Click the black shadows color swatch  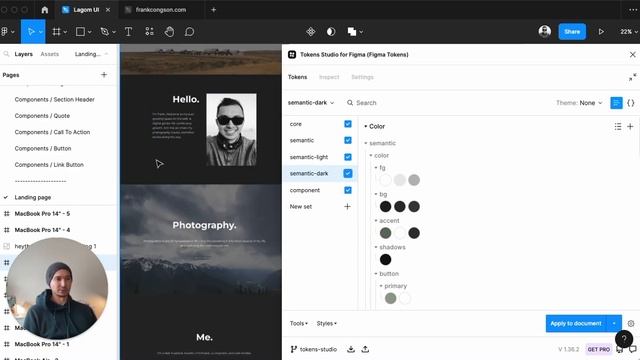pyautogui.click(x=385, y=260)
